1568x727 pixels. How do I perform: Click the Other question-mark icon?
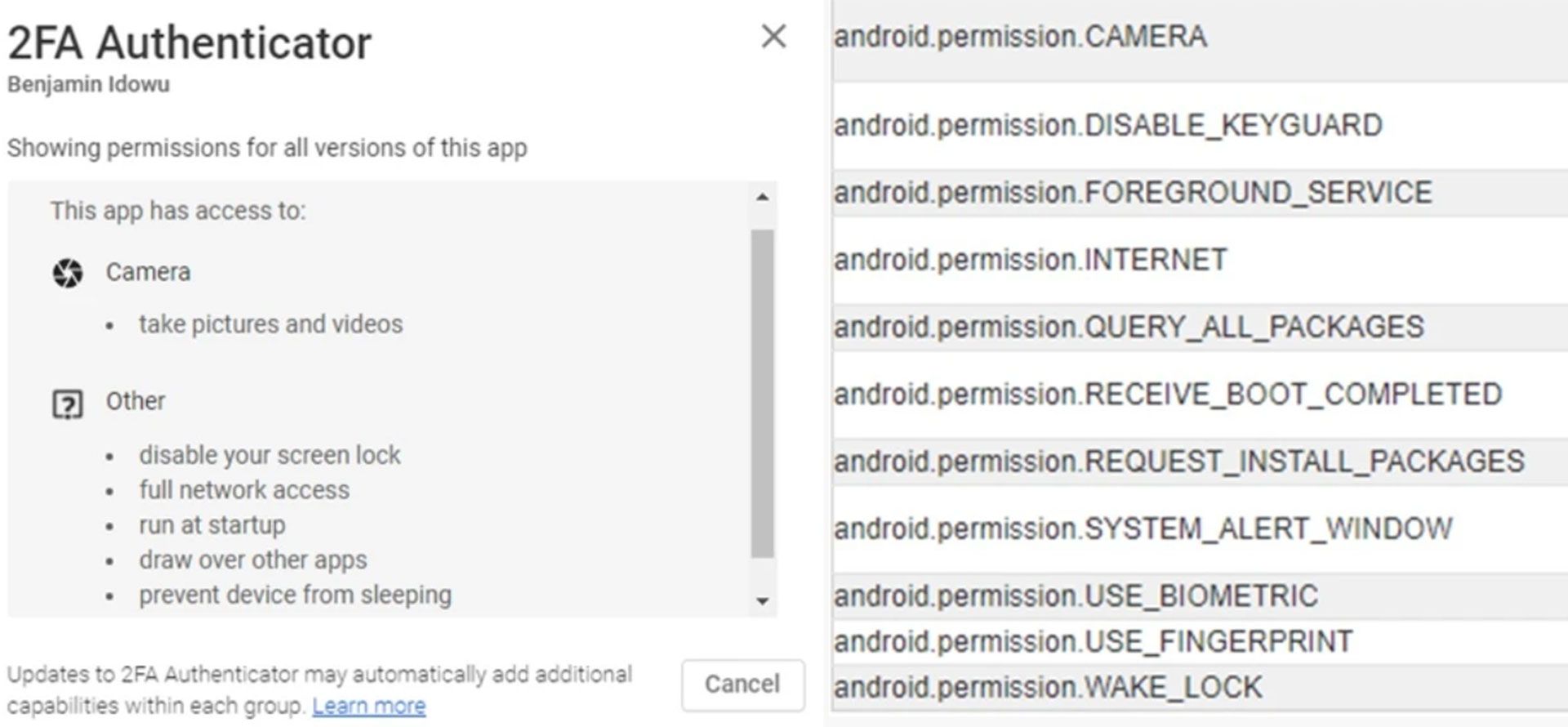pos(68,404)
